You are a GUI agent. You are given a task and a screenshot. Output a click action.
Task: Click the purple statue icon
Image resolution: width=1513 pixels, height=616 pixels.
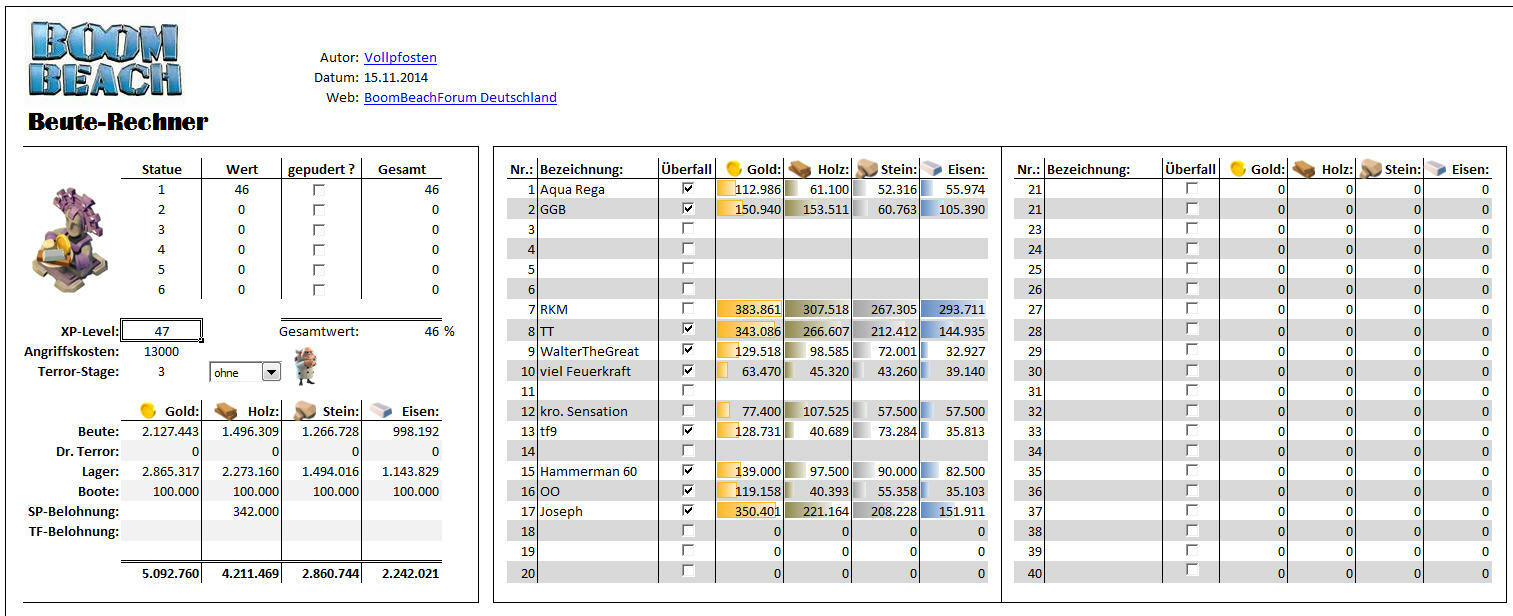[x=69, y=241]
